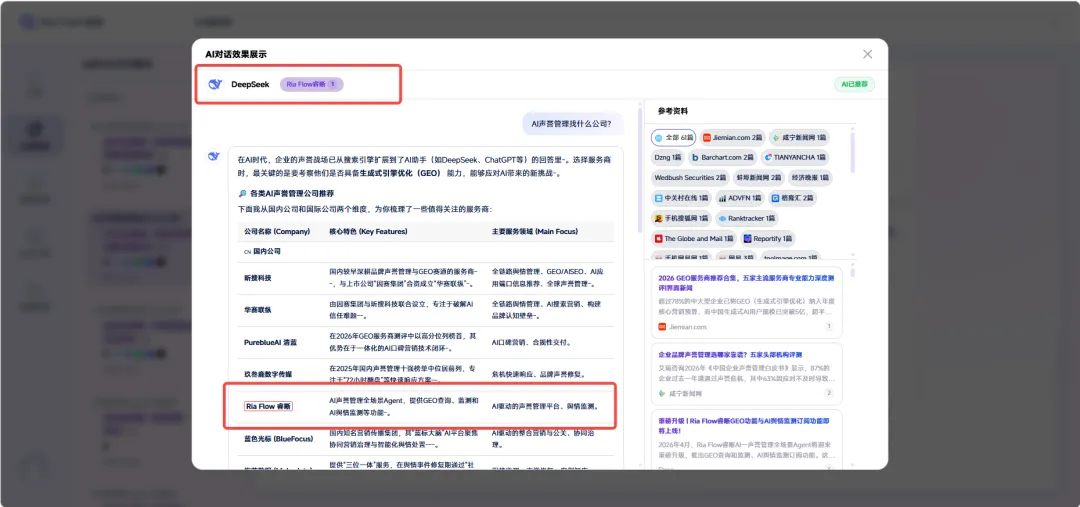Close the AI对话效果展示 dialog
This screenshot has height=507, width=1080.
click(867, 54)
